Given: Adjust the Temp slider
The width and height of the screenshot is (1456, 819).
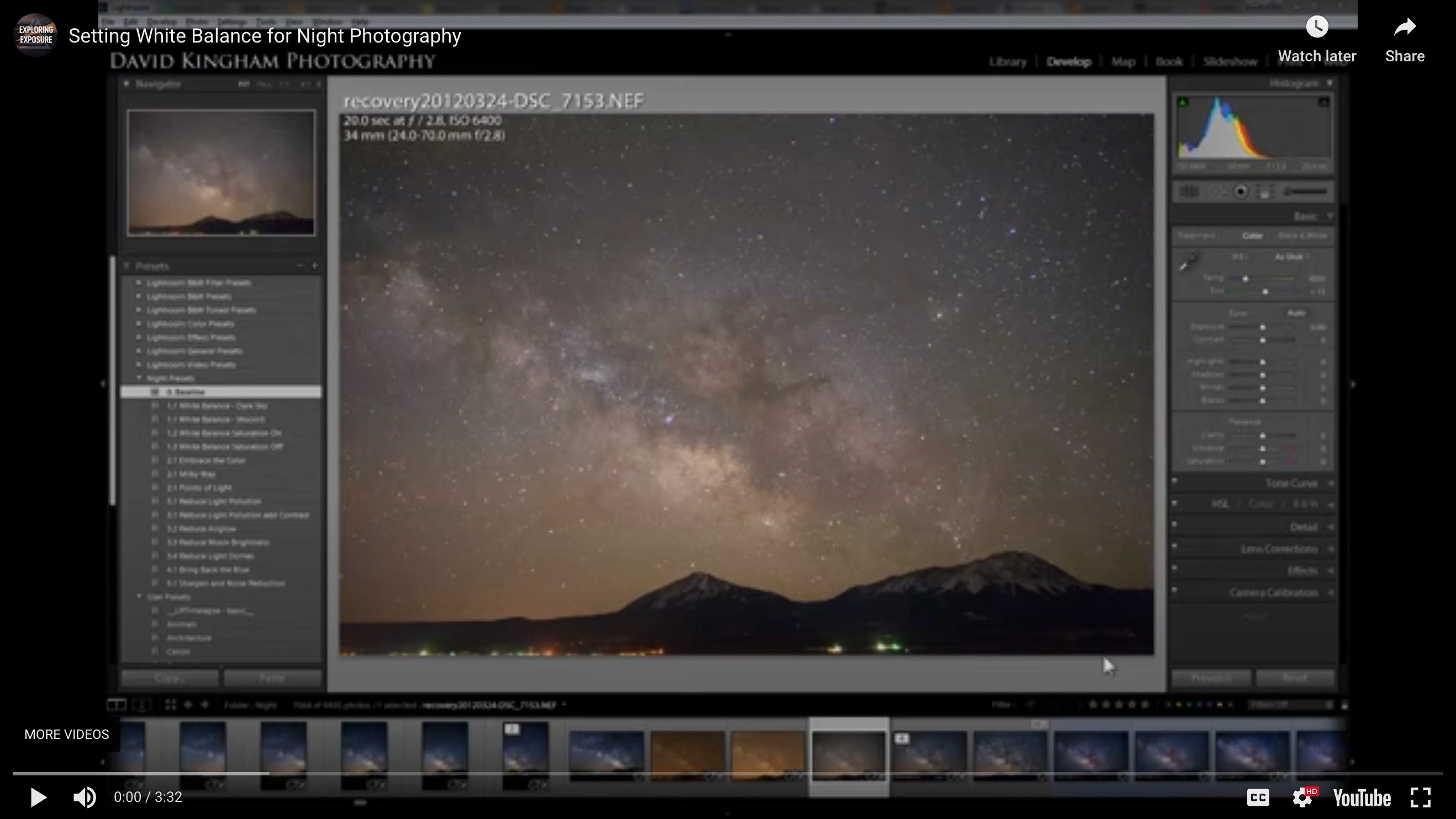Looking at the screenshot, I should [x=1245, y=278].
